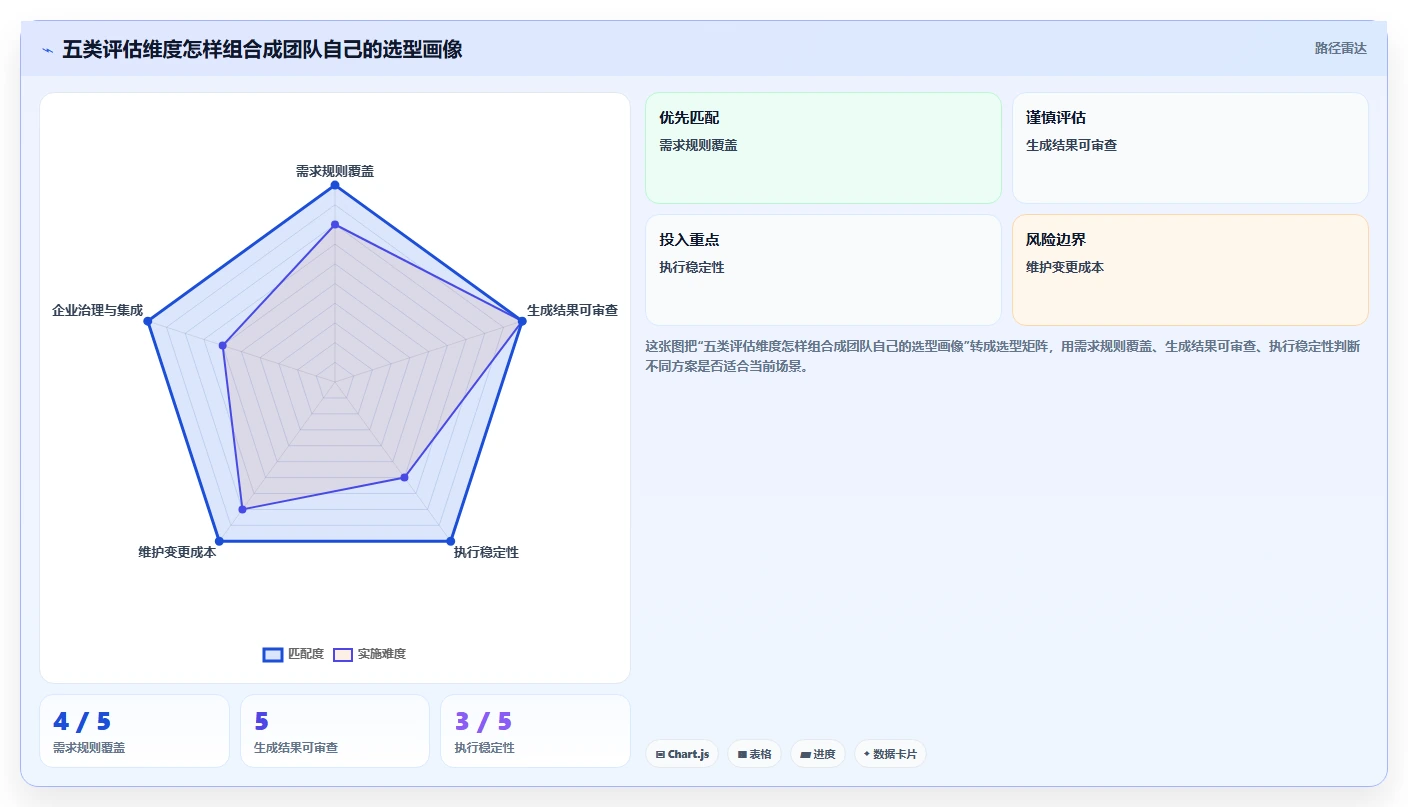Click the 需求规则覆盖 radar axis label
Screen dimensions: 1408x807
(335, 171)
